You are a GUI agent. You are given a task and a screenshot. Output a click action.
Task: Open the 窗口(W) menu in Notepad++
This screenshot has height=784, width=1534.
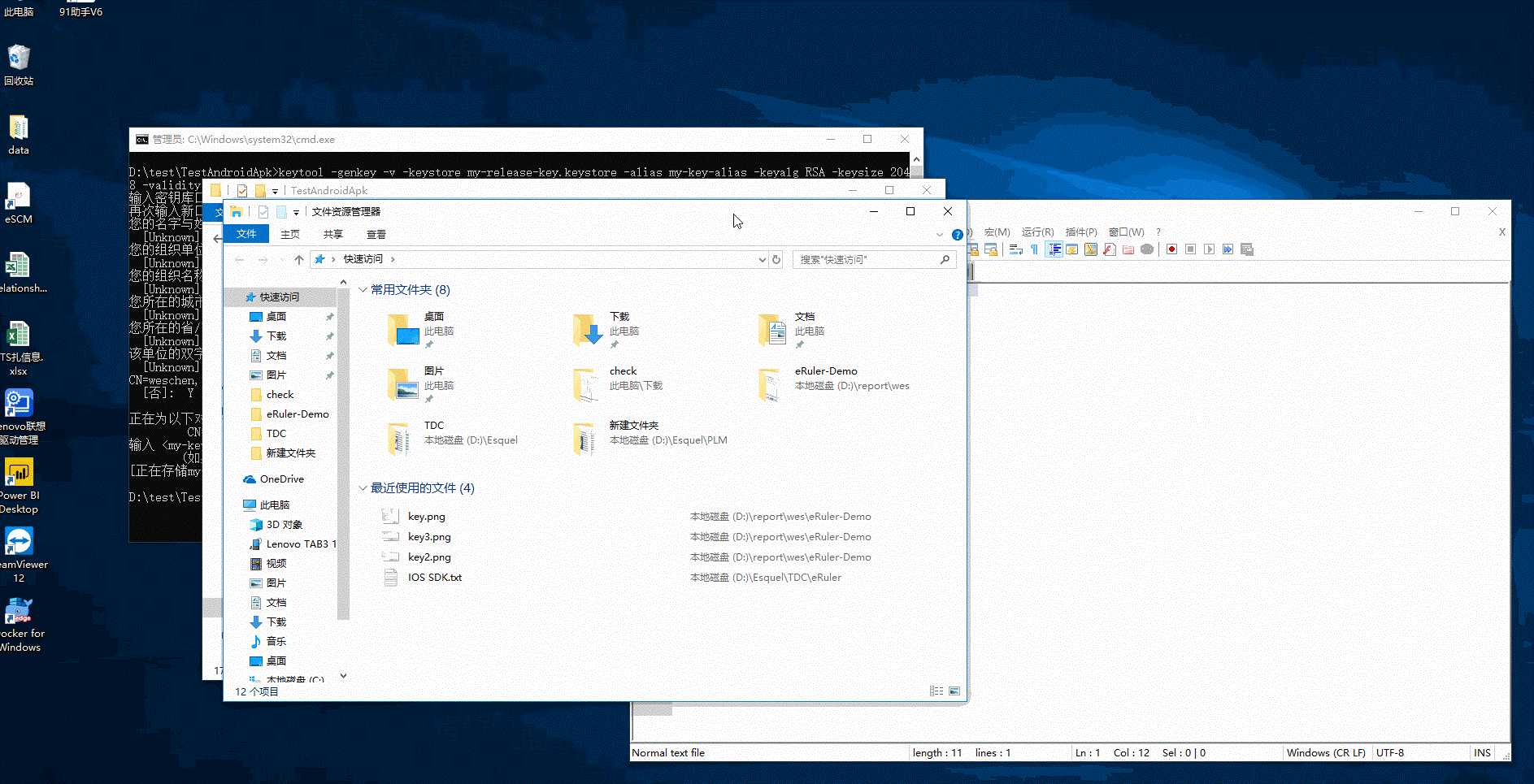1126,232
